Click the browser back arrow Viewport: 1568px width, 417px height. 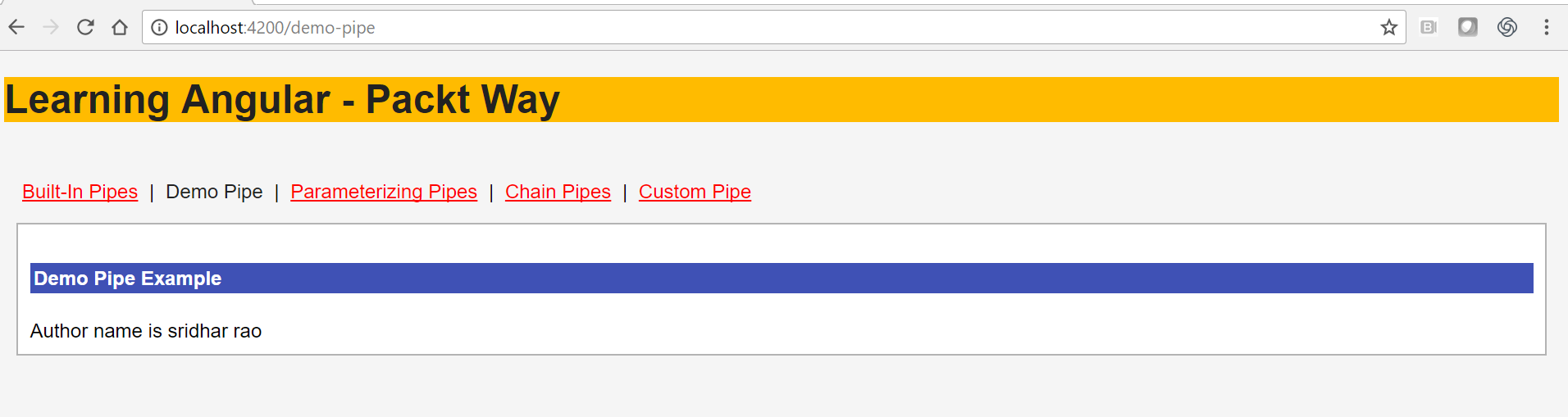16,27
